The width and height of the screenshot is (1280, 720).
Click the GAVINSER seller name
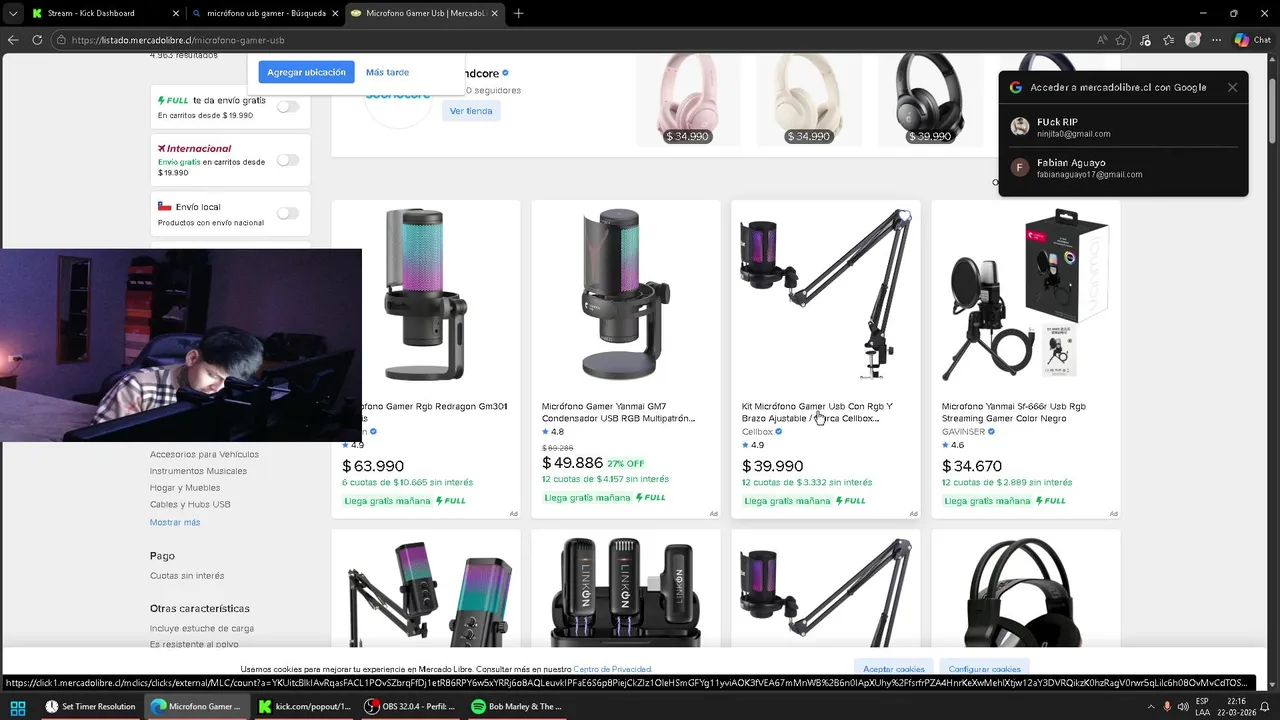click(x=964, y=432)
